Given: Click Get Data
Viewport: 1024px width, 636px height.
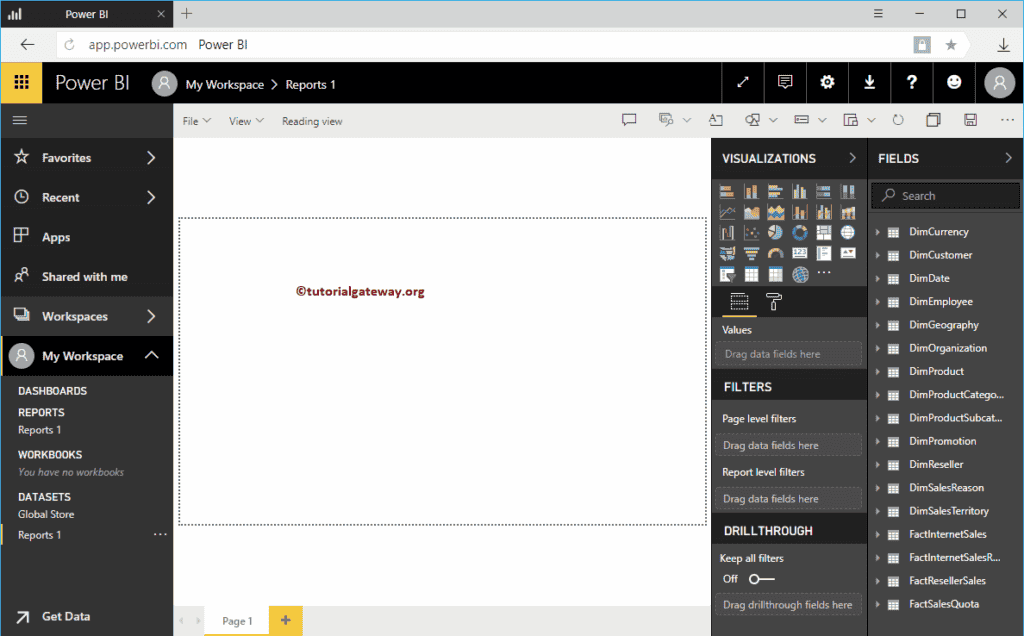Looking at the screenshot, I should click(65, 616).
